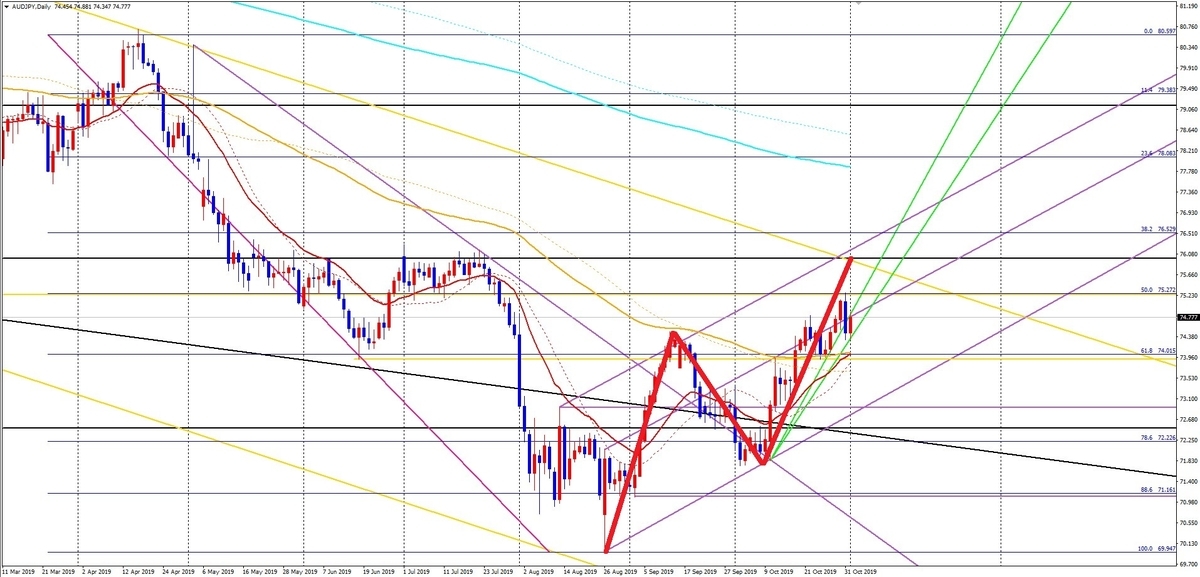This screenshot has width=1200, height=577.
Task: Click the 71.830 price scale value
Action: tap(1189, 461)
